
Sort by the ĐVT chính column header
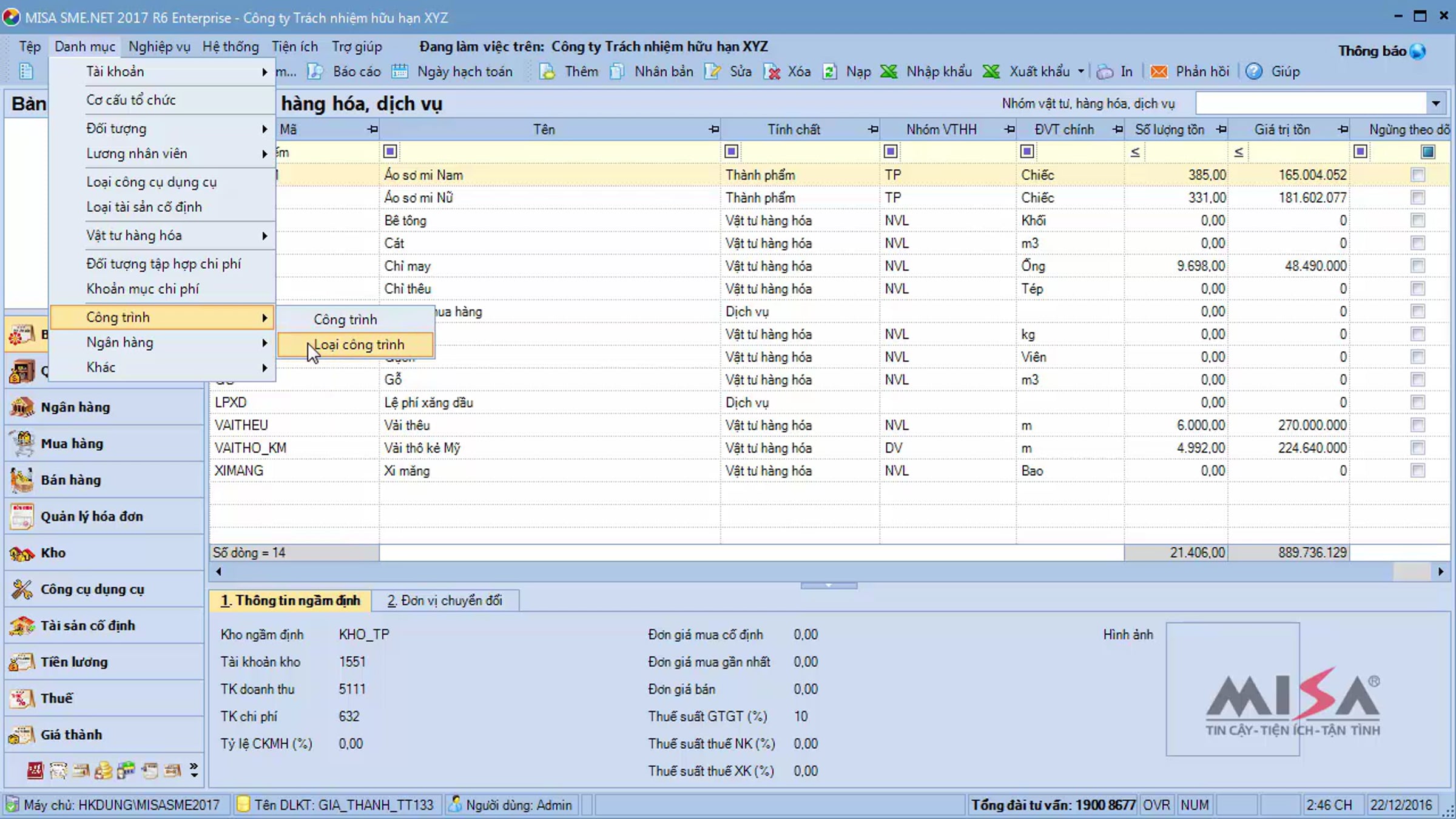pos(1064,129)
